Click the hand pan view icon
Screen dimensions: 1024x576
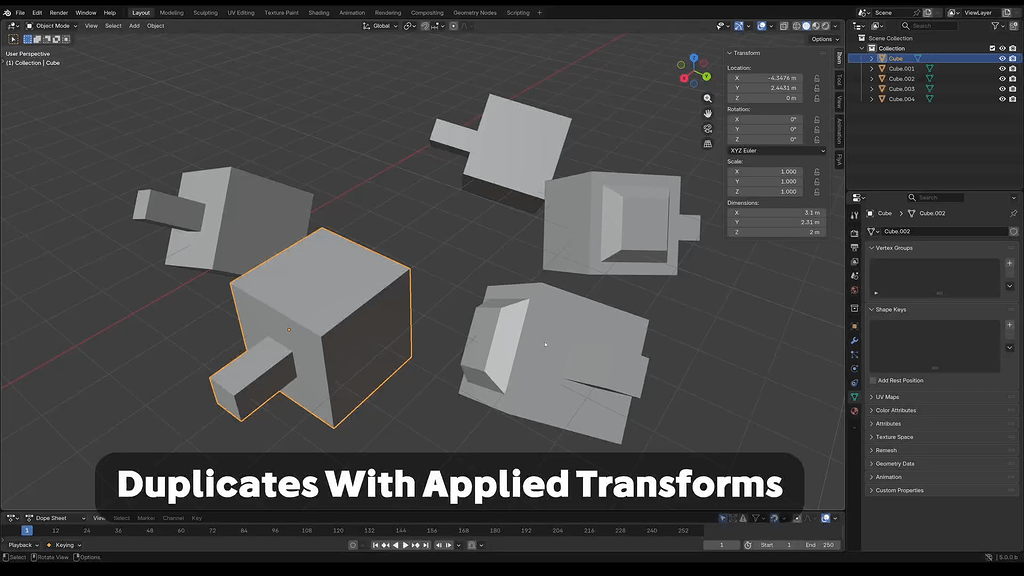(707, 114)
